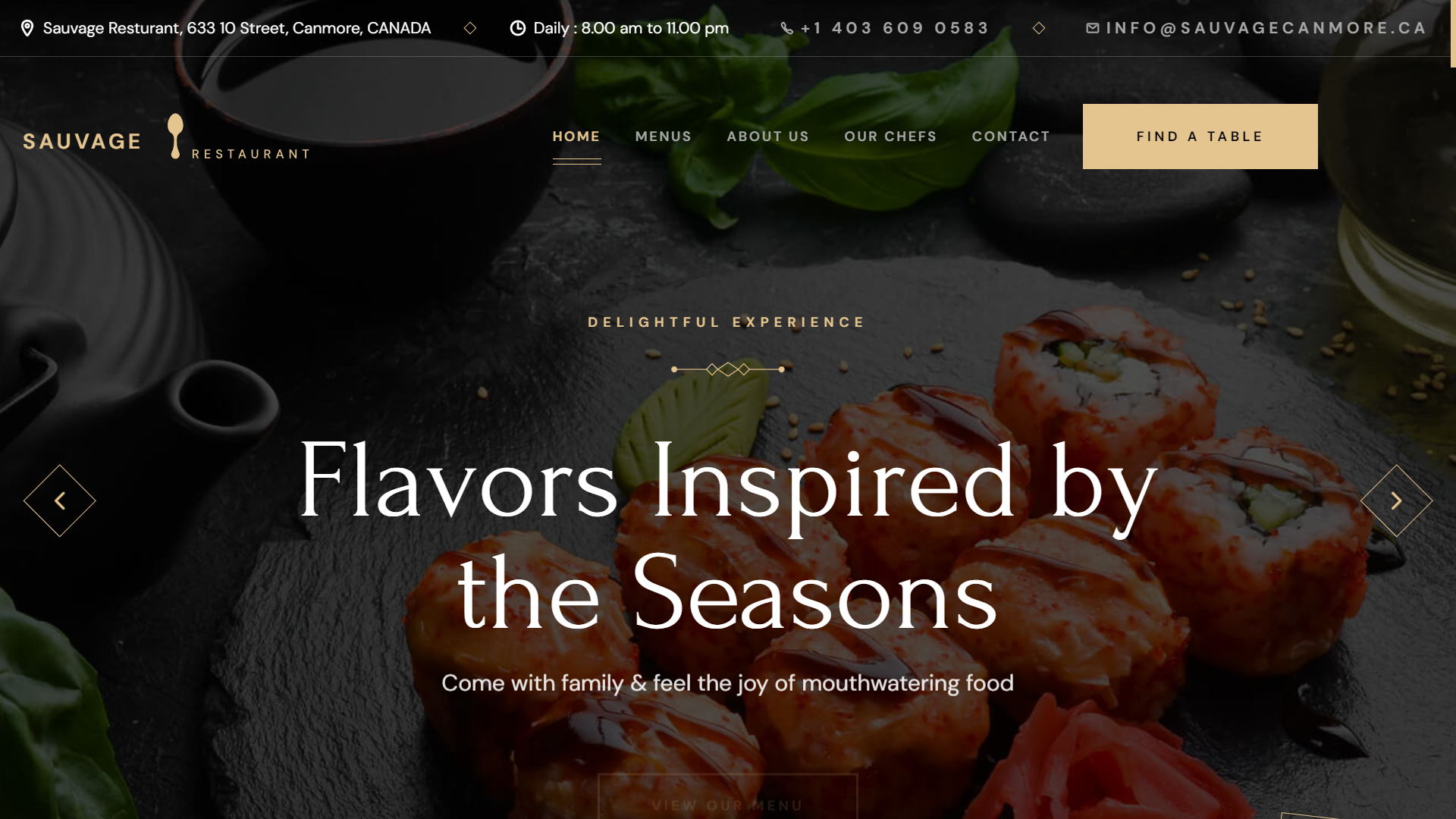Email info@sauvagecanmore.ca link

(1266, 28)
